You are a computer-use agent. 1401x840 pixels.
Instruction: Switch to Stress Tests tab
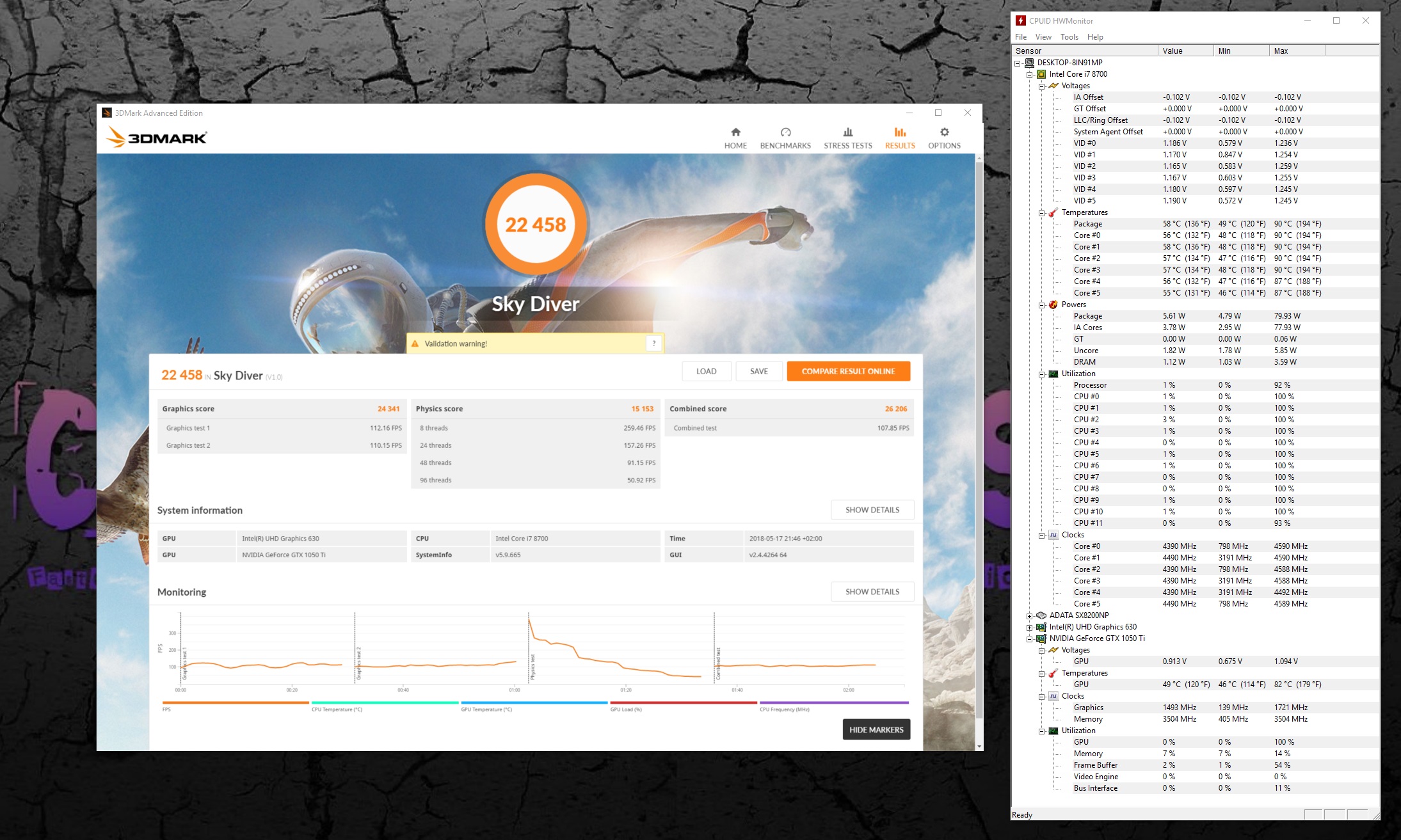(848, 138)
